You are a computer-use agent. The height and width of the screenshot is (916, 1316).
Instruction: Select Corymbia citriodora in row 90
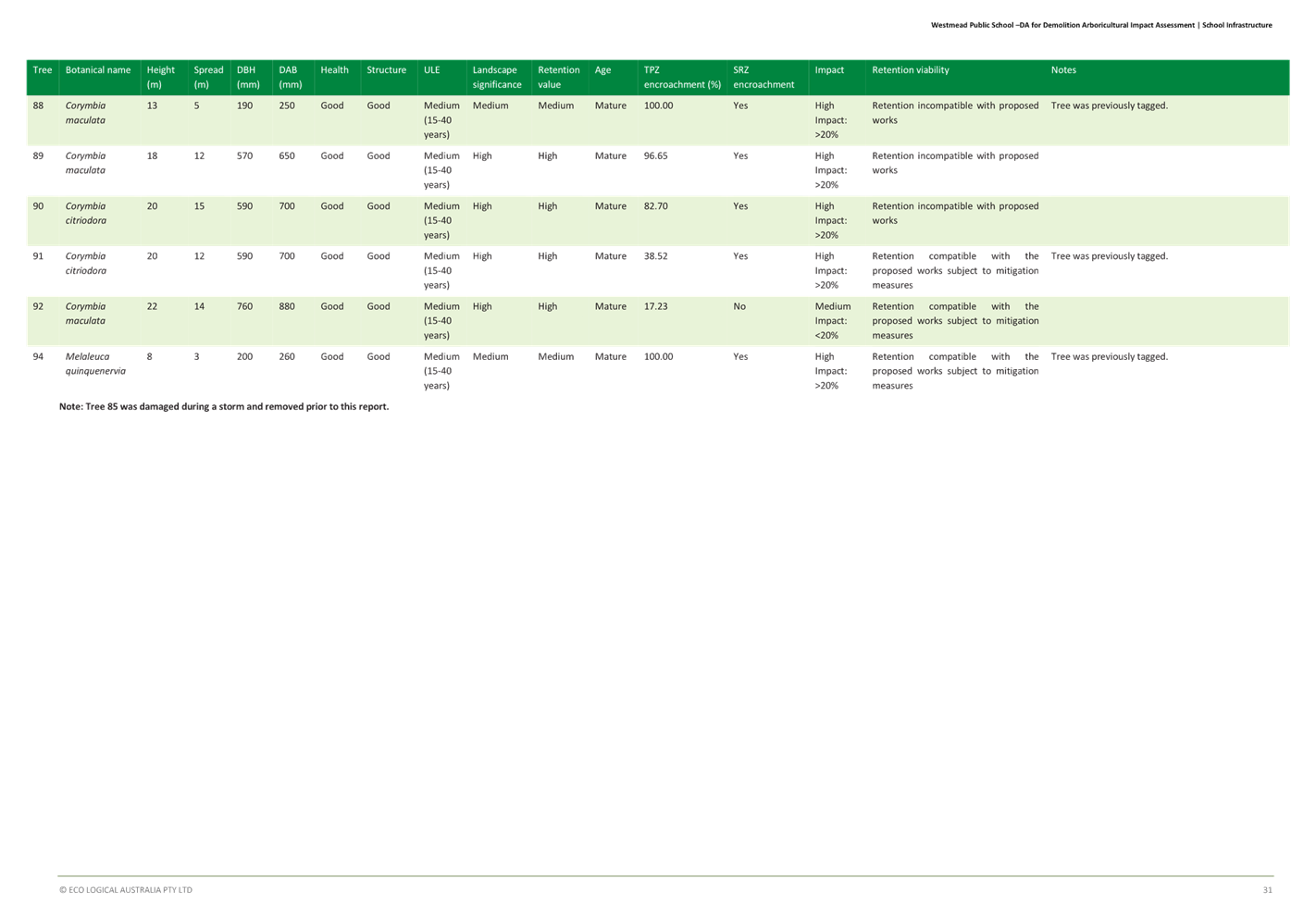(x=85, y=214)
